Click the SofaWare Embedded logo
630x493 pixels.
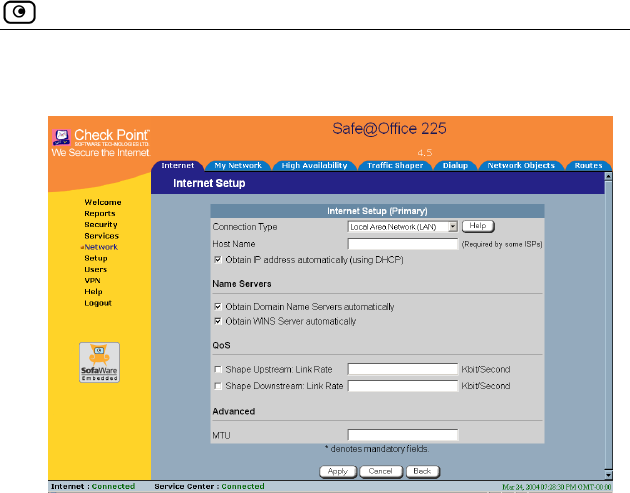point(99,362)
